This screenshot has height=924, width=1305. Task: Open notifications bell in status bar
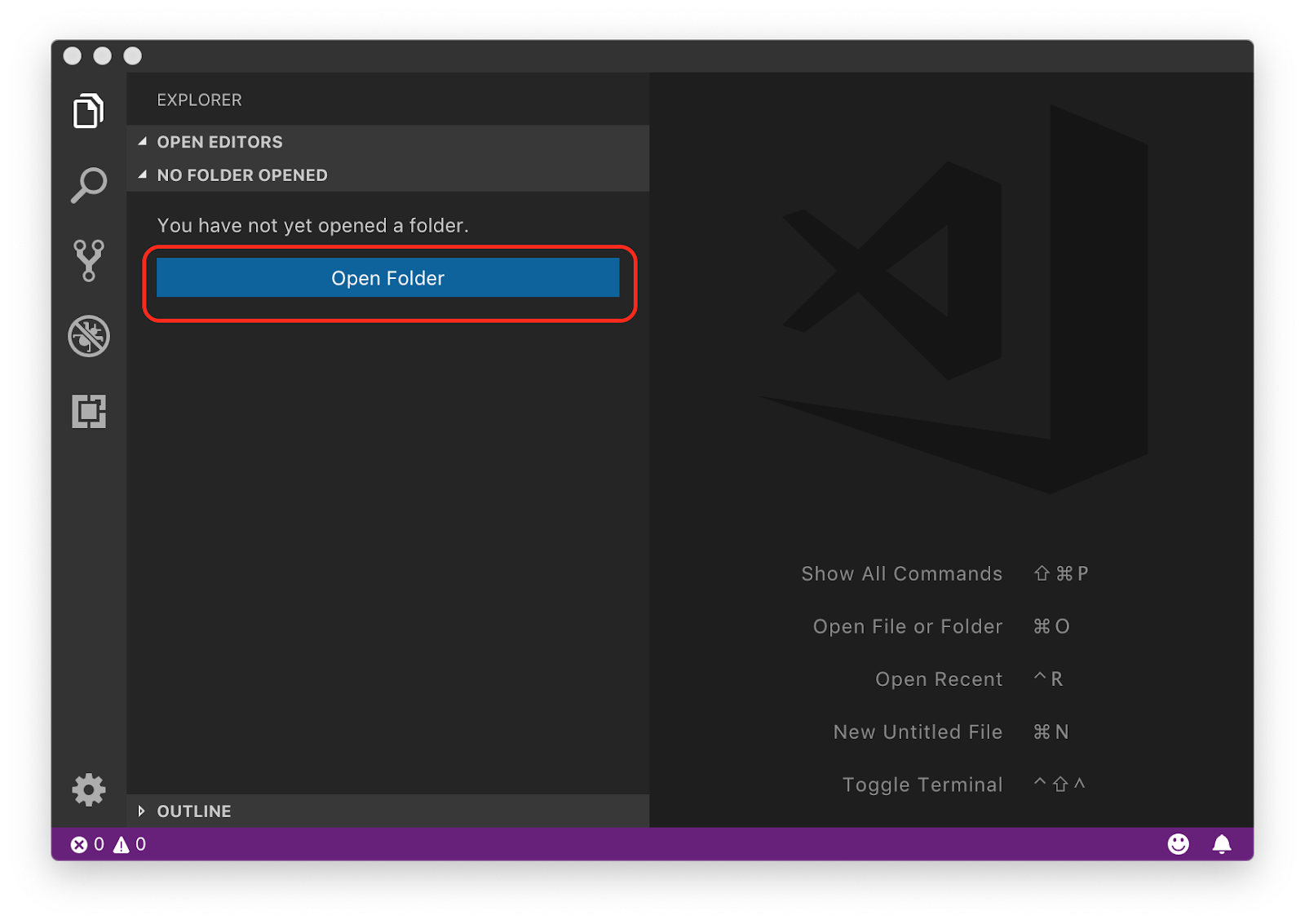click(1221, 844)
